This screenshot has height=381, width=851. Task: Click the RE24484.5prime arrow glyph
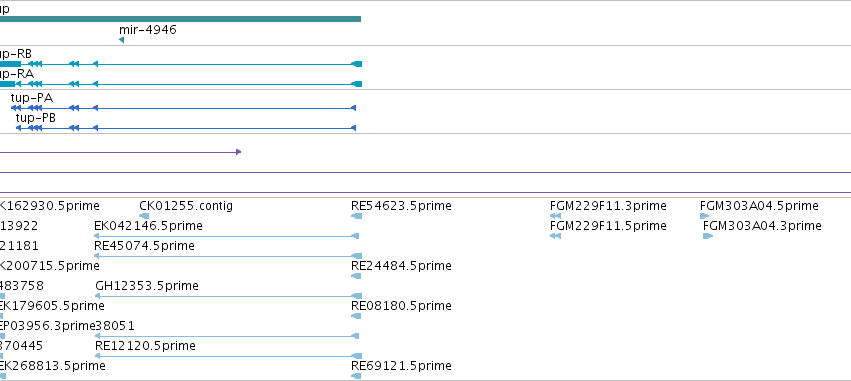coord(357,276)
